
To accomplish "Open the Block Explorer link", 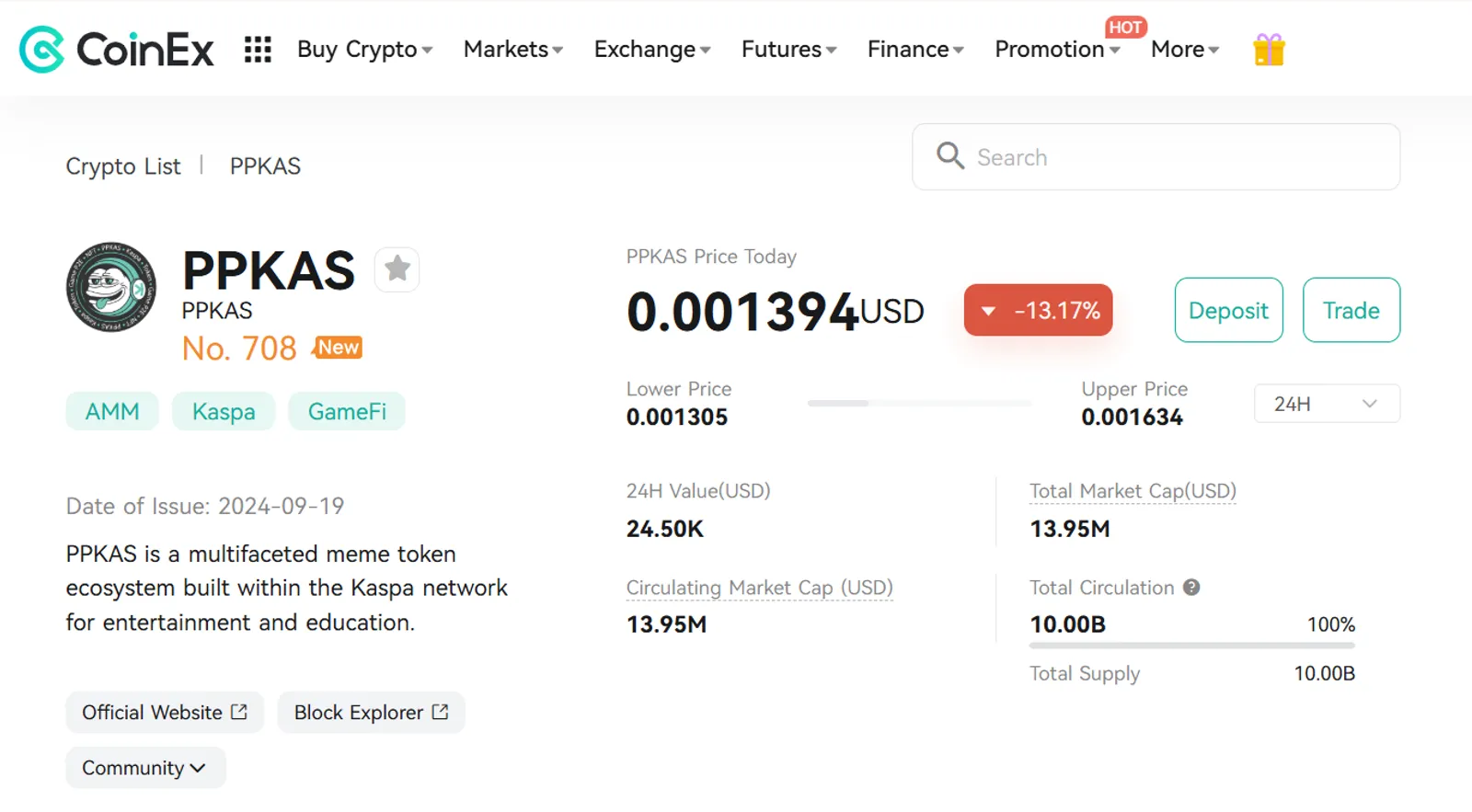I will coord(371,713).
